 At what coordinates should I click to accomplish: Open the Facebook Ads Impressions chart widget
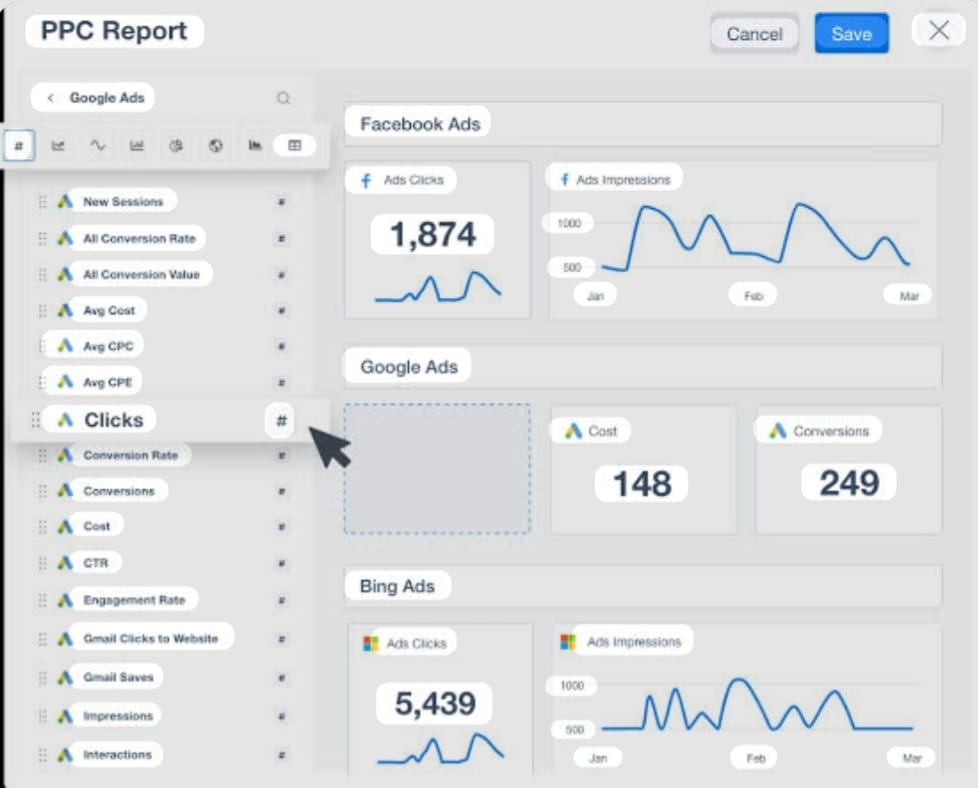(743, 240)
